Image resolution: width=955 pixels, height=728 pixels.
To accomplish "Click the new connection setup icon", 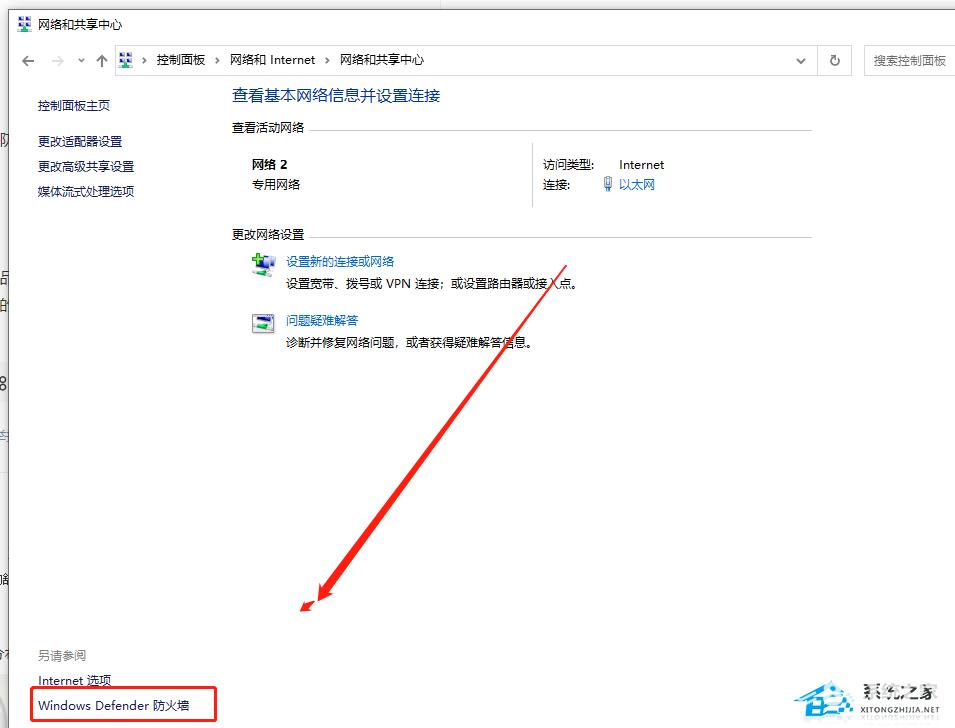I will (x=263, y=265).
